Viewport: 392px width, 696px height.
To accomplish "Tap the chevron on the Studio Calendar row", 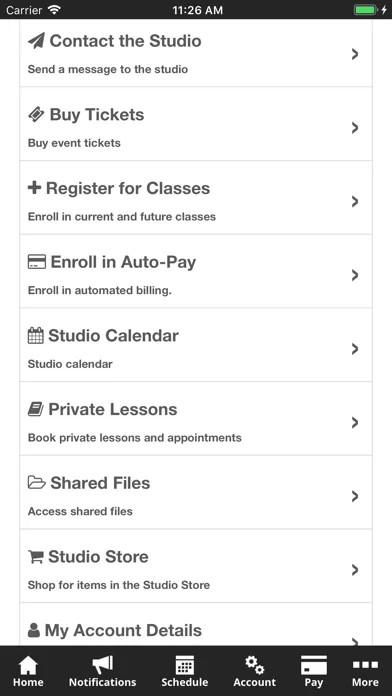I will point(354,349).
